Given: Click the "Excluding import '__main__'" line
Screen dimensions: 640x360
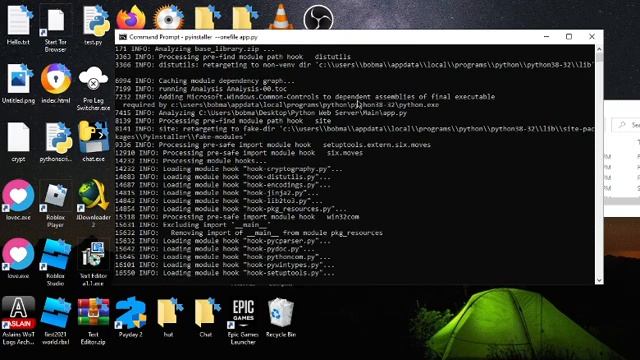Looking at the screenshot, I should (x=193, y=224).
